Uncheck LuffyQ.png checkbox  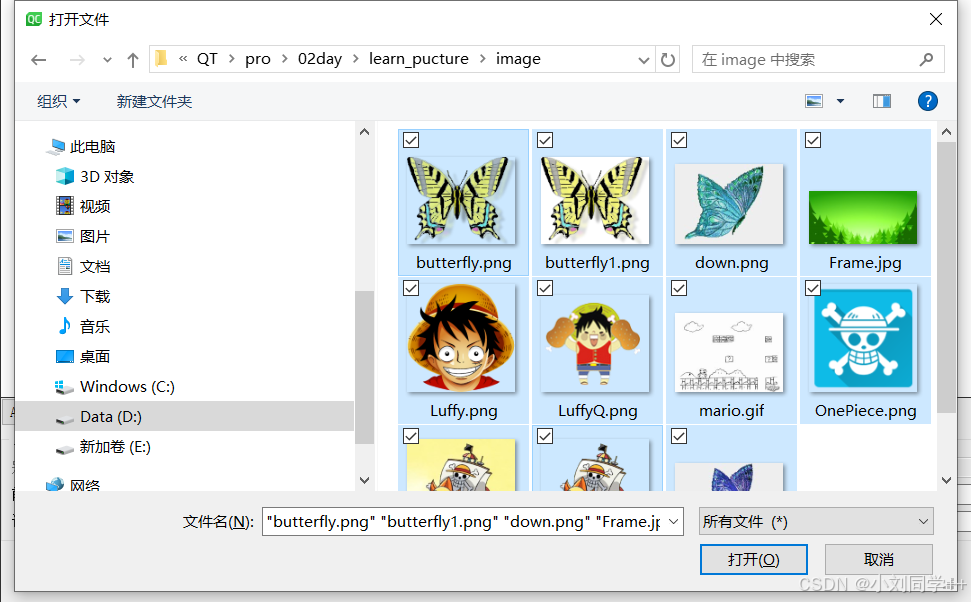[545, 288]
